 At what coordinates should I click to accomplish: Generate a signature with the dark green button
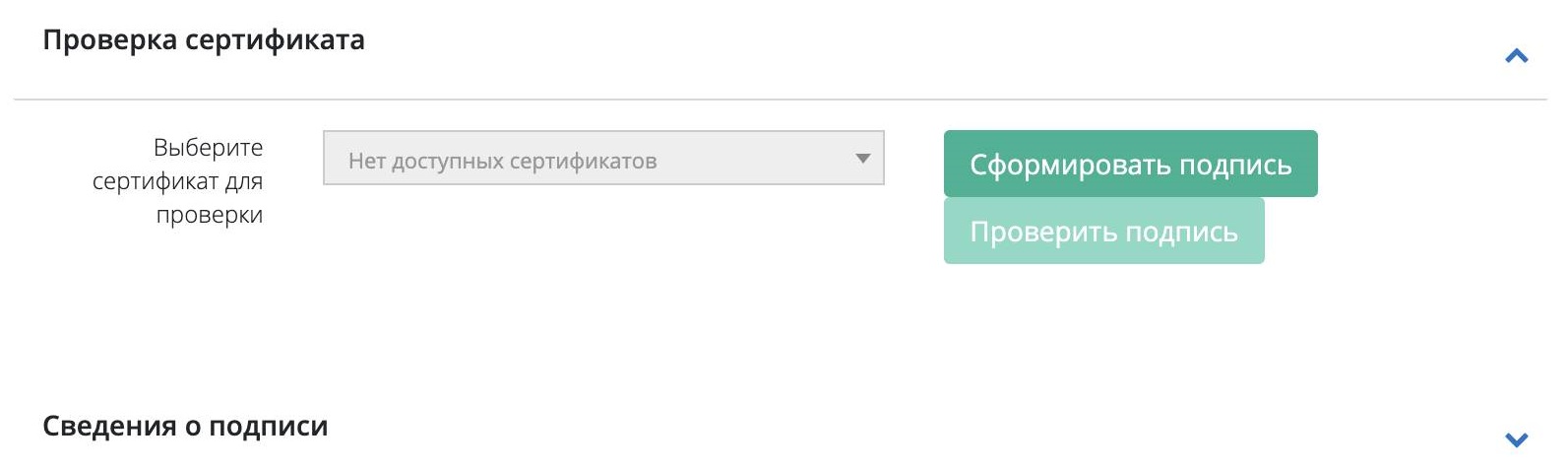point(1130,164)
